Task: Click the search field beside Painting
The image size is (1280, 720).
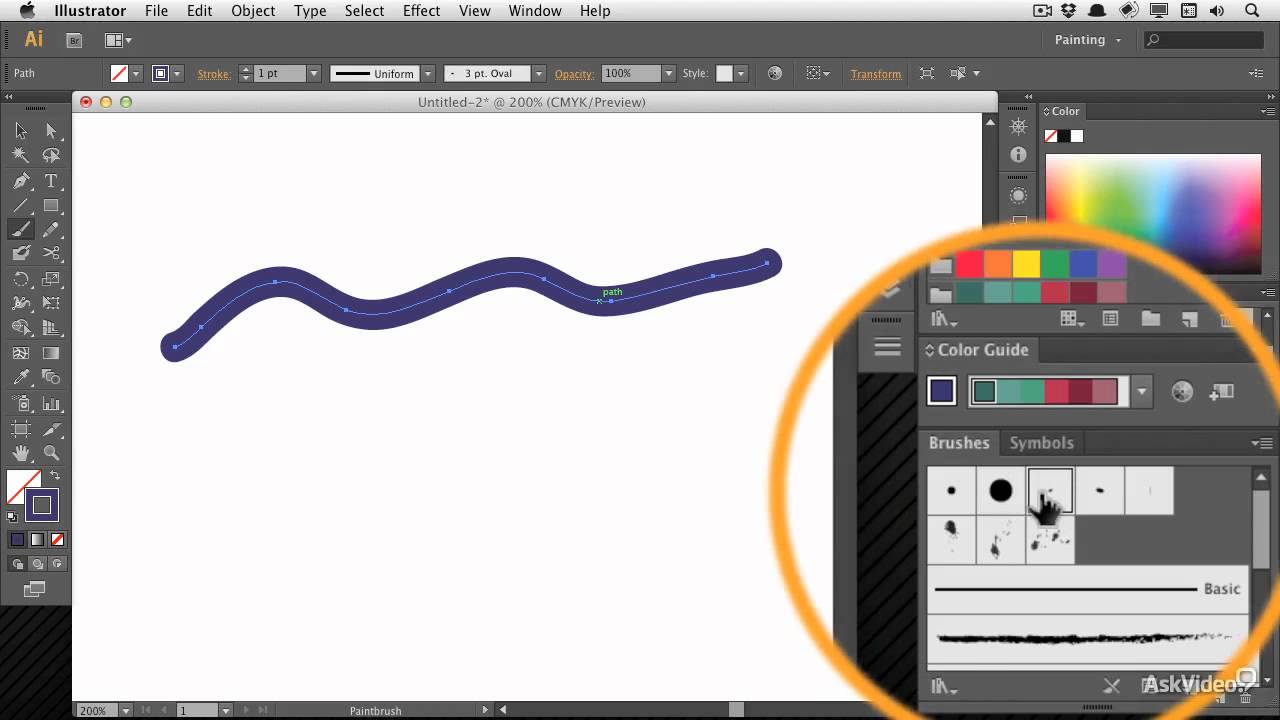Action: [1204, 40]
